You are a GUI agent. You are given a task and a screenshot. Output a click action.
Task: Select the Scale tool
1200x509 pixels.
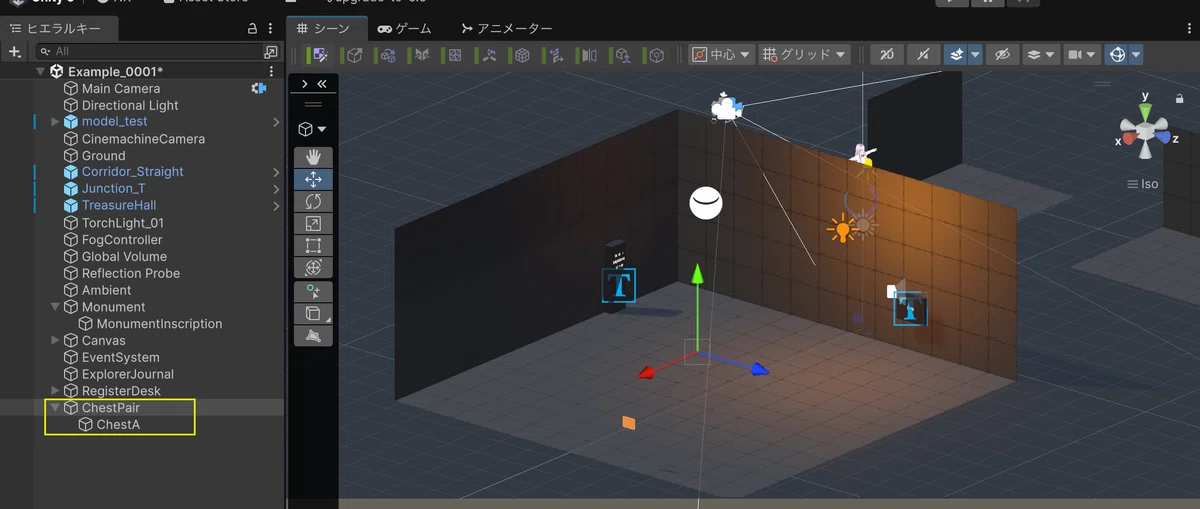point(313,223)
